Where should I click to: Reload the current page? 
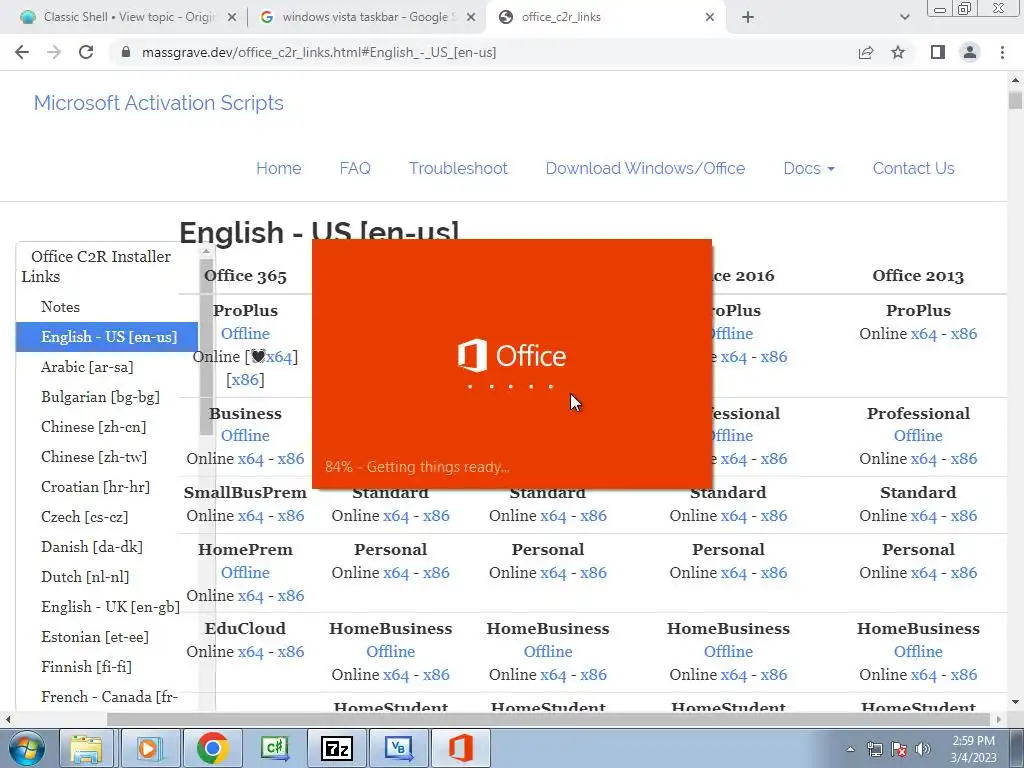pyautogui.click(x=86, y=52)
